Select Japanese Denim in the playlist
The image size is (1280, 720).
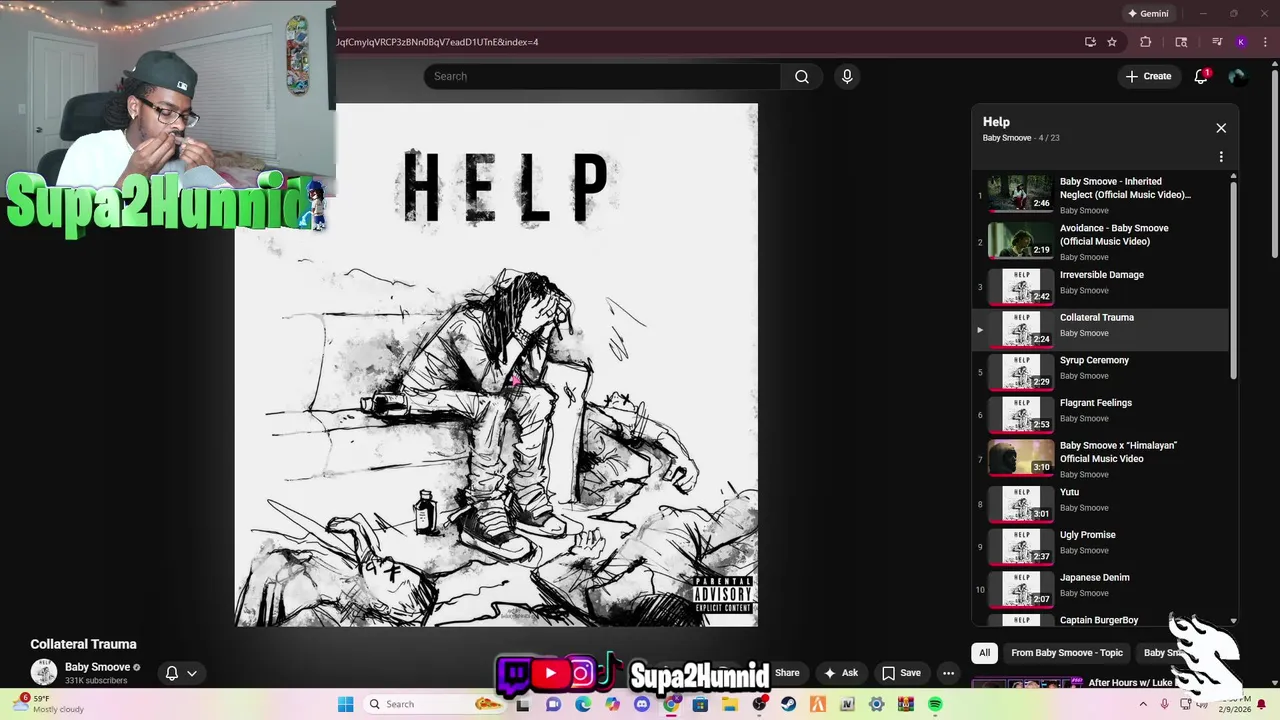(x=1100, y=589)
